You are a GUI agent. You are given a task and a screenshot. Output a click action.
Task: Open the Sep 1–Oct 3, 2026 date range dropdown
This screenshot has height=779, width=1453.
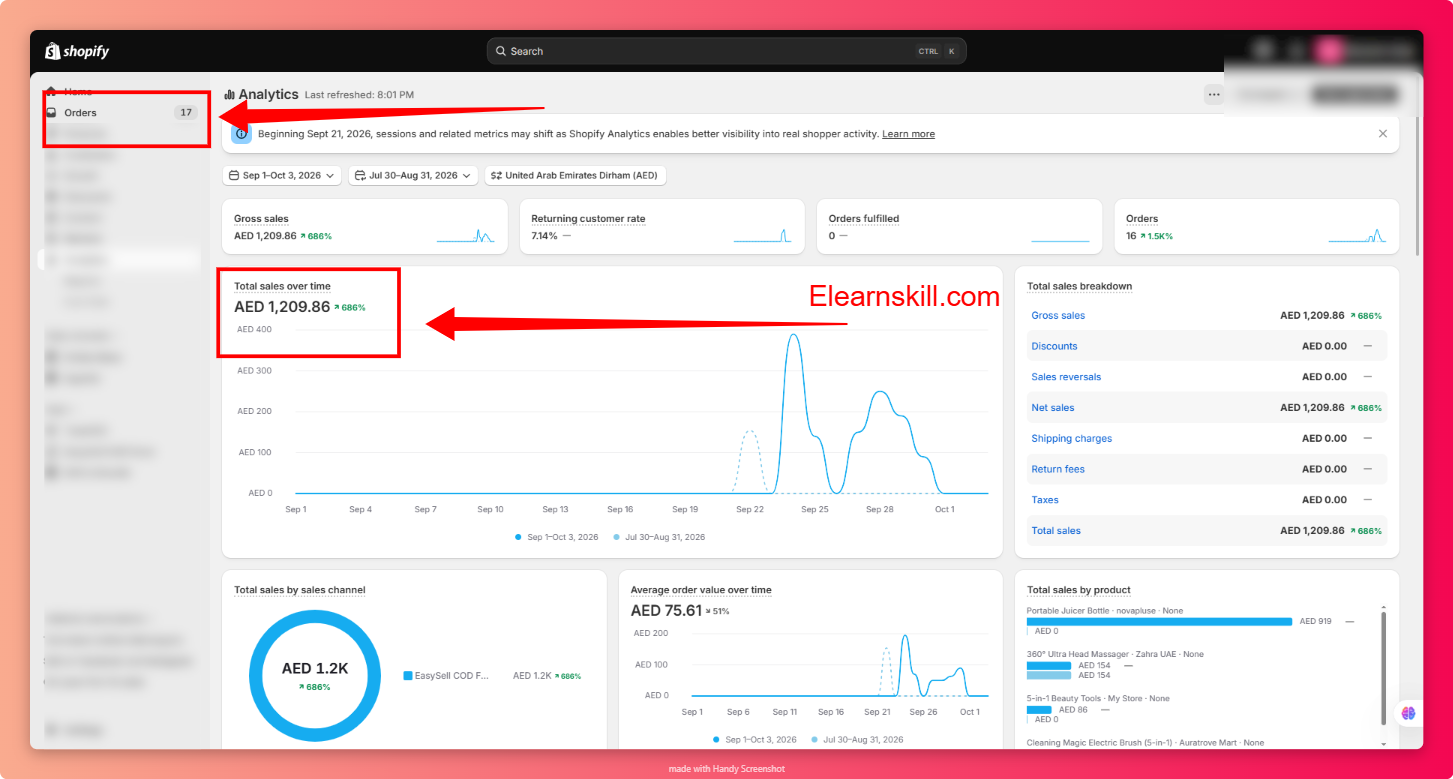coord(281,175)
